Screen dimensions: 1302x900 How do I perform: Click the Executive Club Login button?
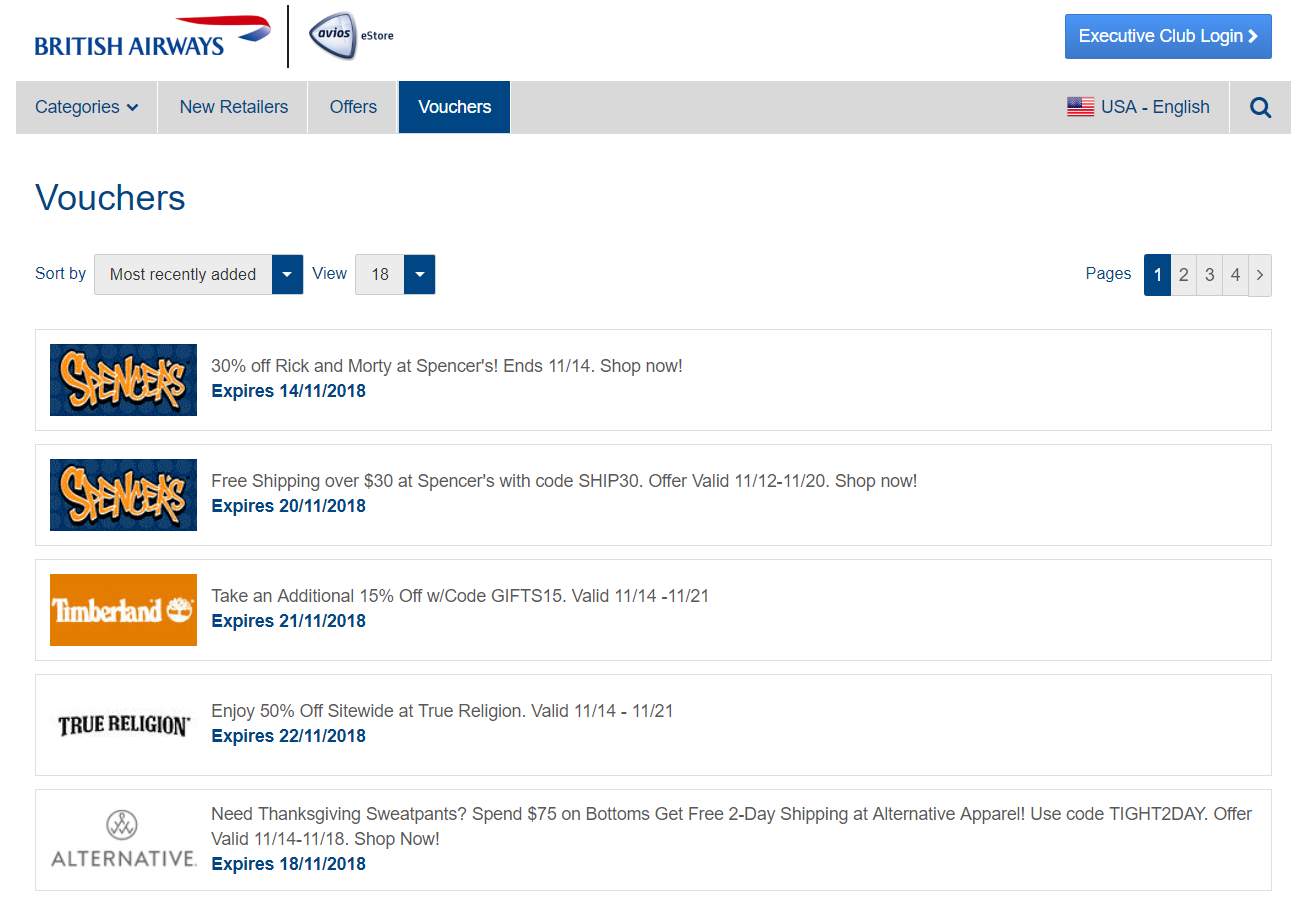click(1168, 36)
